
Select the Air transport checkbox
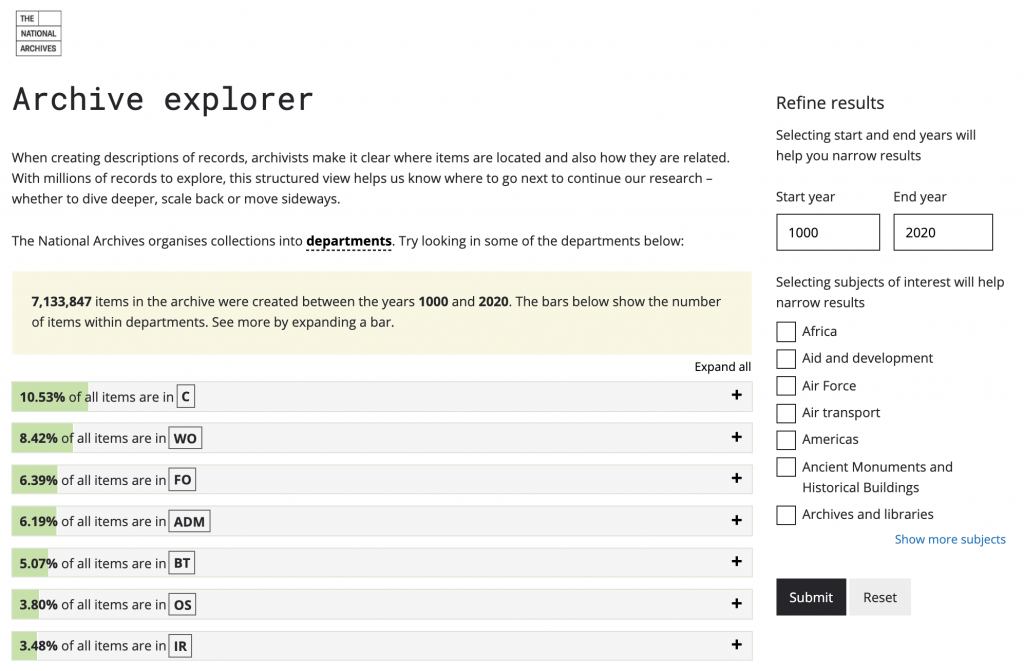pos(786,413)
